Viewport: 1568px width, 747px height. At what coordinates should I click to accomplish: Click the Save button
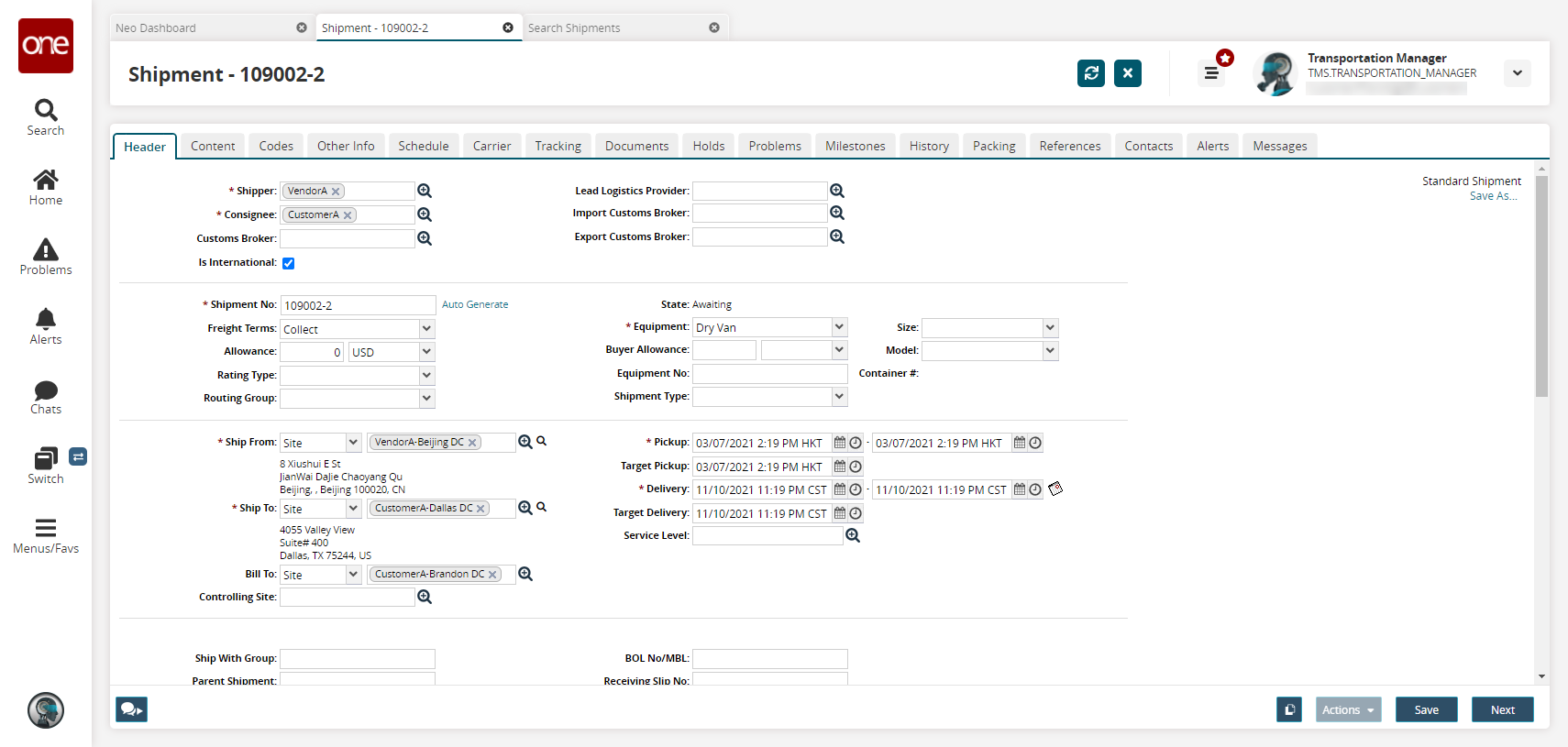[1426, 709]
